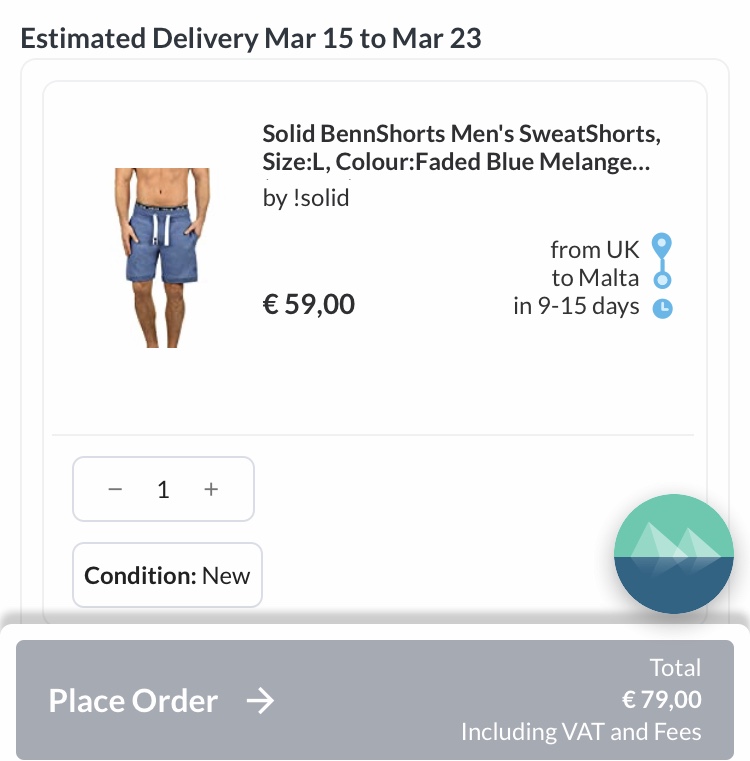Open the Condition: New selector
The height and width of the screenshot is (761, 750).
[167, 575]
